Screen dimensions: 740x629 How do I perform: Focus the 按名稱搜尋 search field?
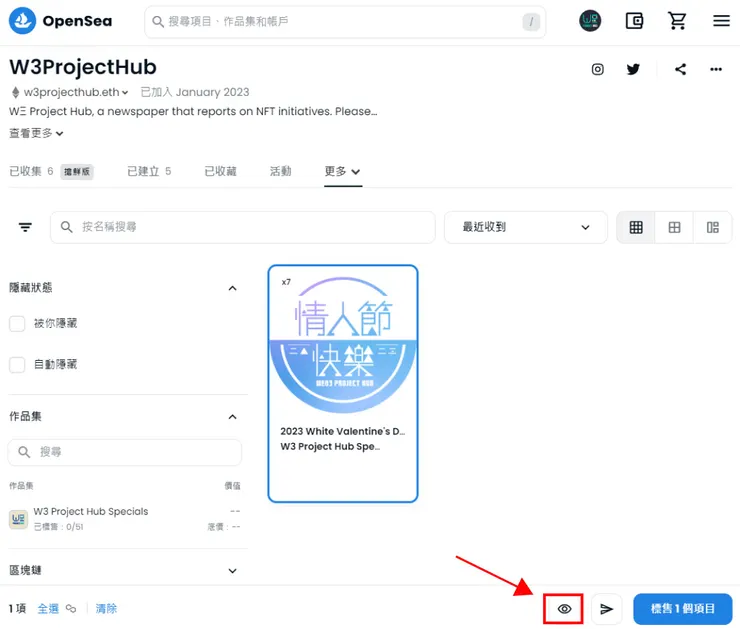coord(243,227)
